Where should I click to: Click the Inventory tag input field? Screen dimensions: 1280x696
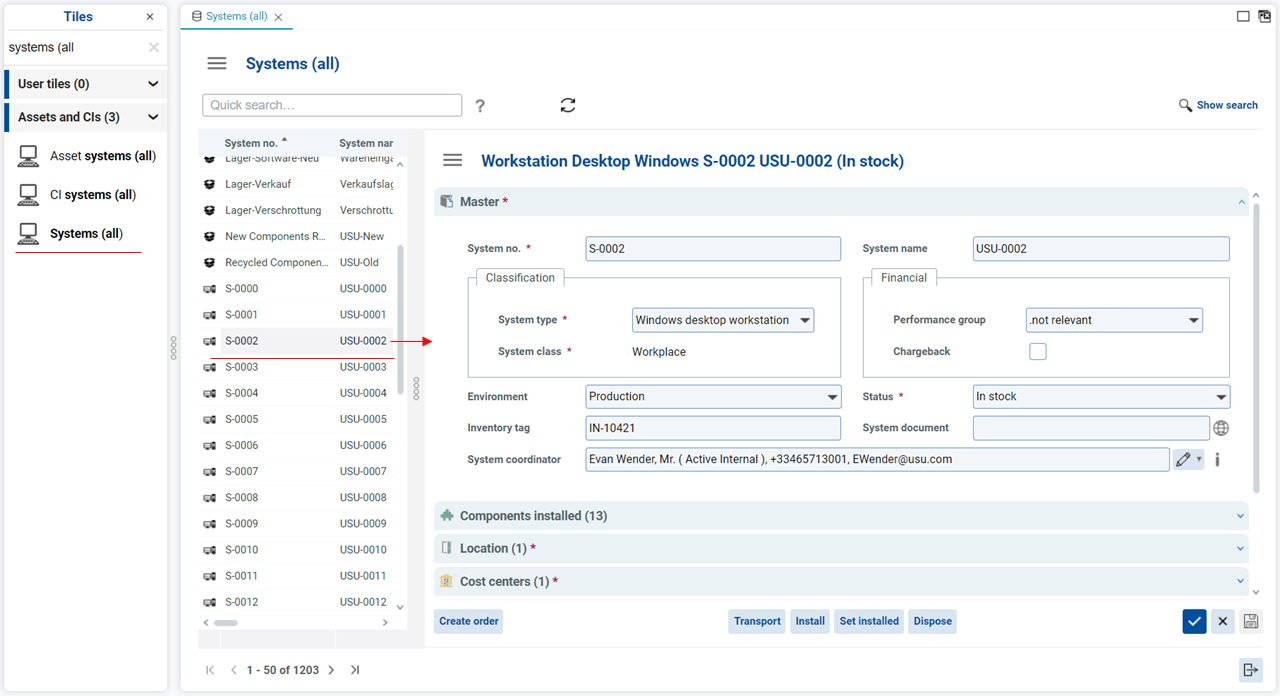coord(713,428)
